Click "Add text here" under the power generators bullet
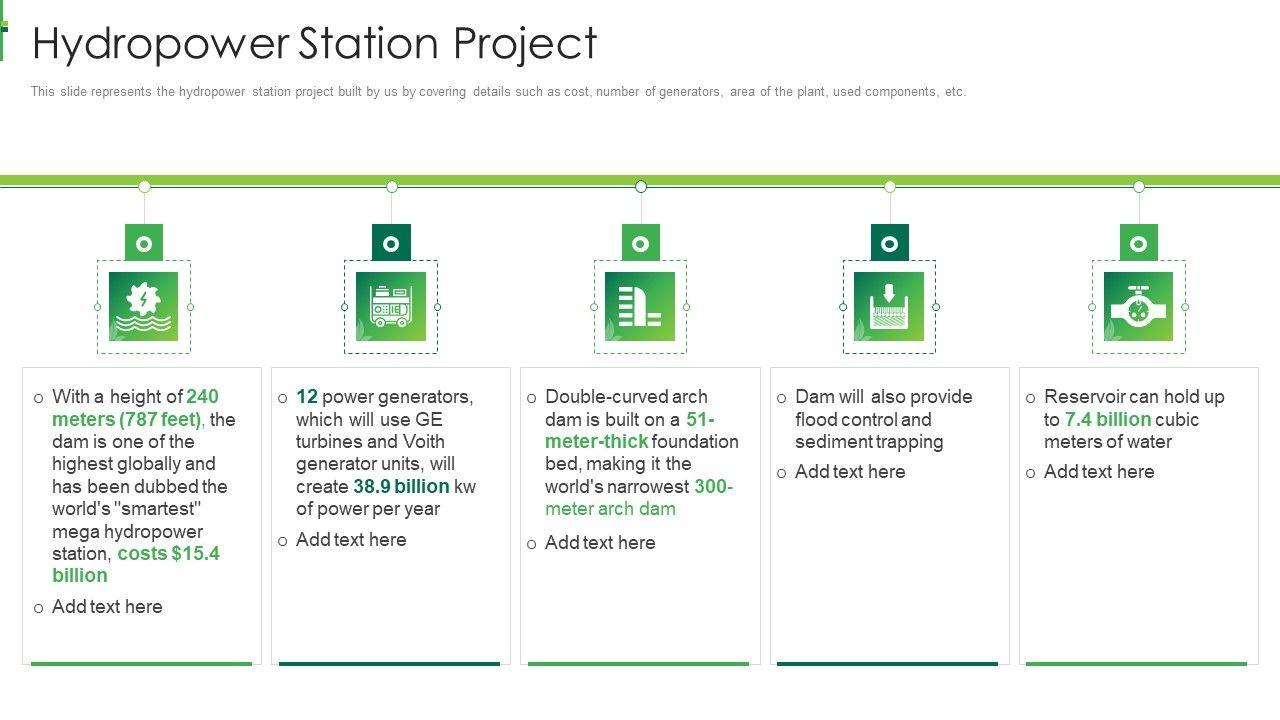Screen dimensions: 1280x720 351,540
